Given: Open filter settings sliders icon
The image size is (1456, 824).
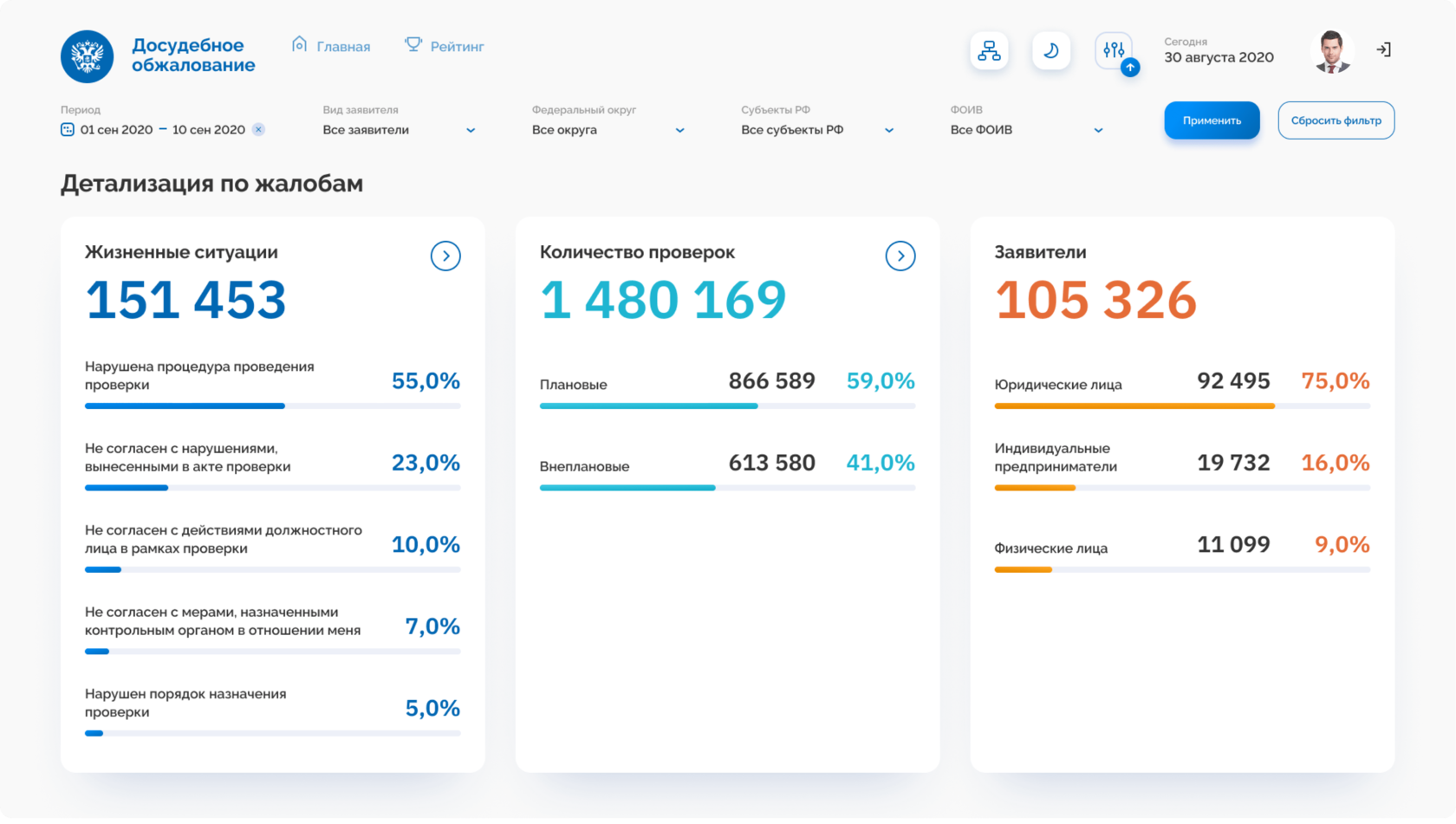Looking at the screenshot, I should tap(1113, 51).
